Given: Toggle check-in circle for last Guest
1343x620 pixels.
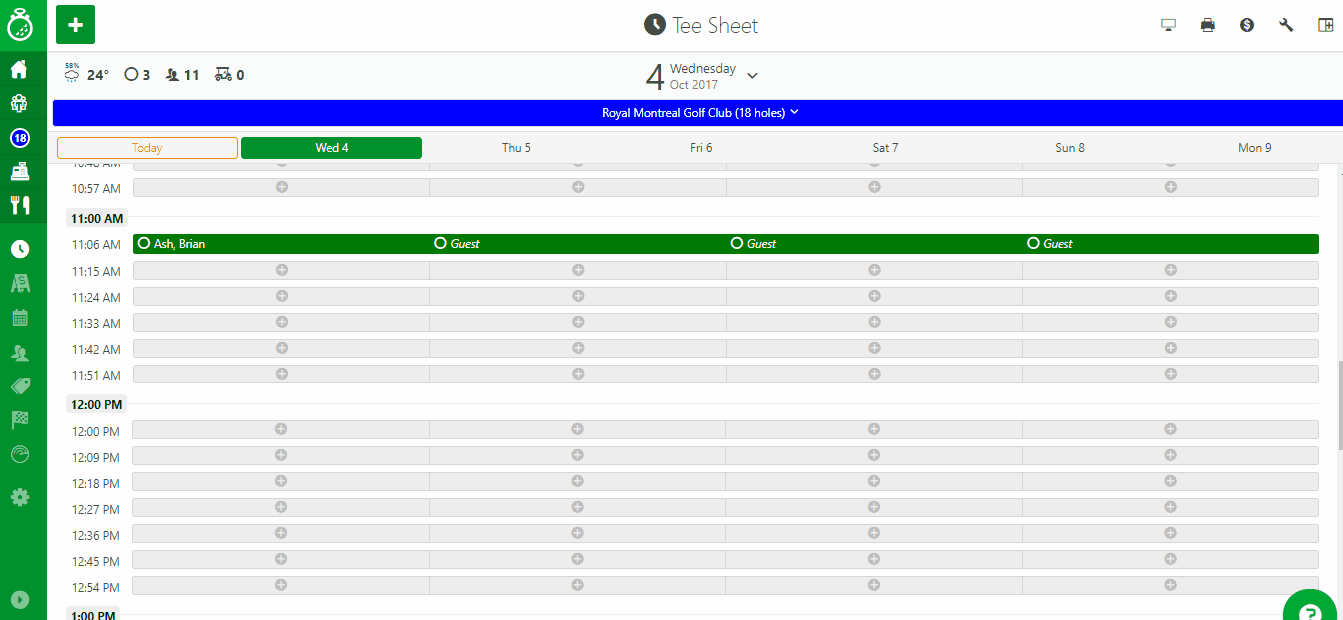Looking at the screenshot, I should click(x=1033, y=243).
